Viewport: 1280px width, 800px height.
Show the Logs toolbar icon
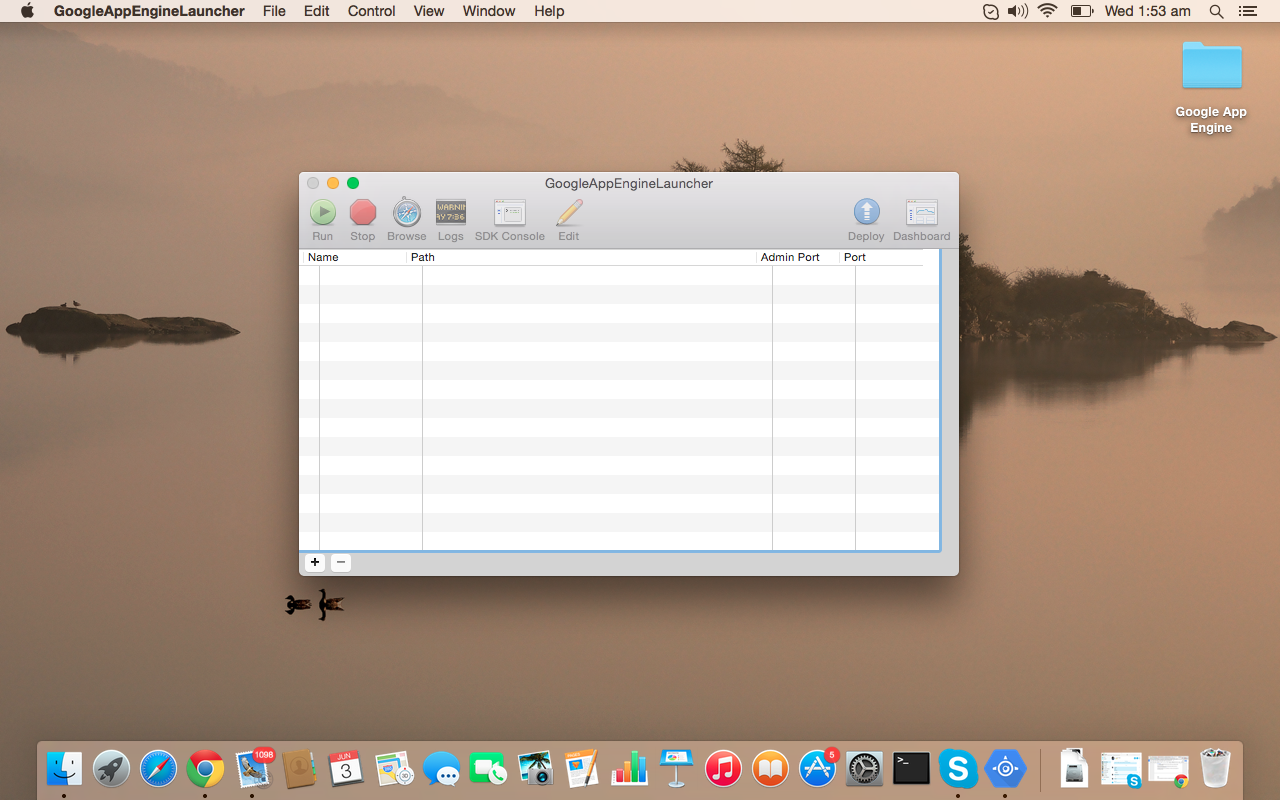(450, 213)
